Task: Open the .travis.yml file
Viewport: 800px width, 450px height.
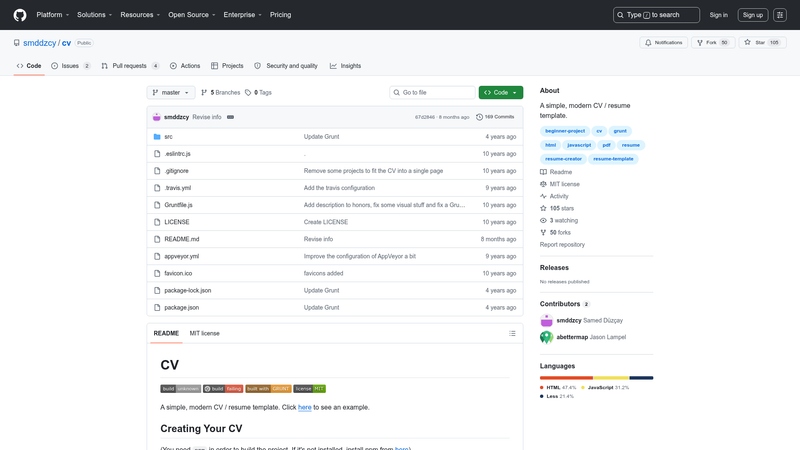Action: pyautogui.click(x=178, y=188)
